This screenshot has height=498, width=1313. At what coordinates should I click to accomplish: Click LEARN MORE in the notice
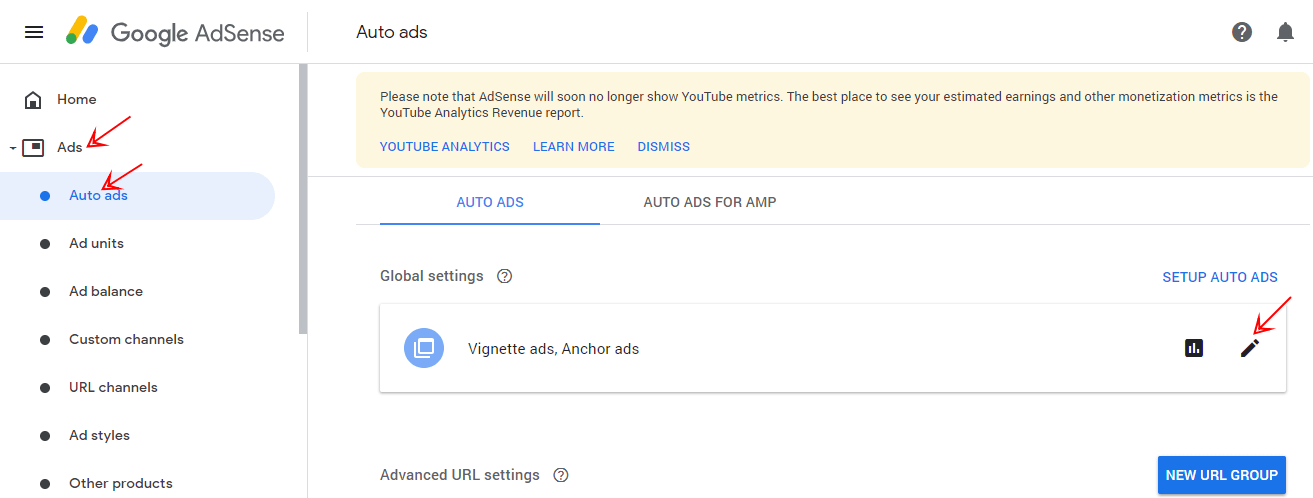coord(574,146)
